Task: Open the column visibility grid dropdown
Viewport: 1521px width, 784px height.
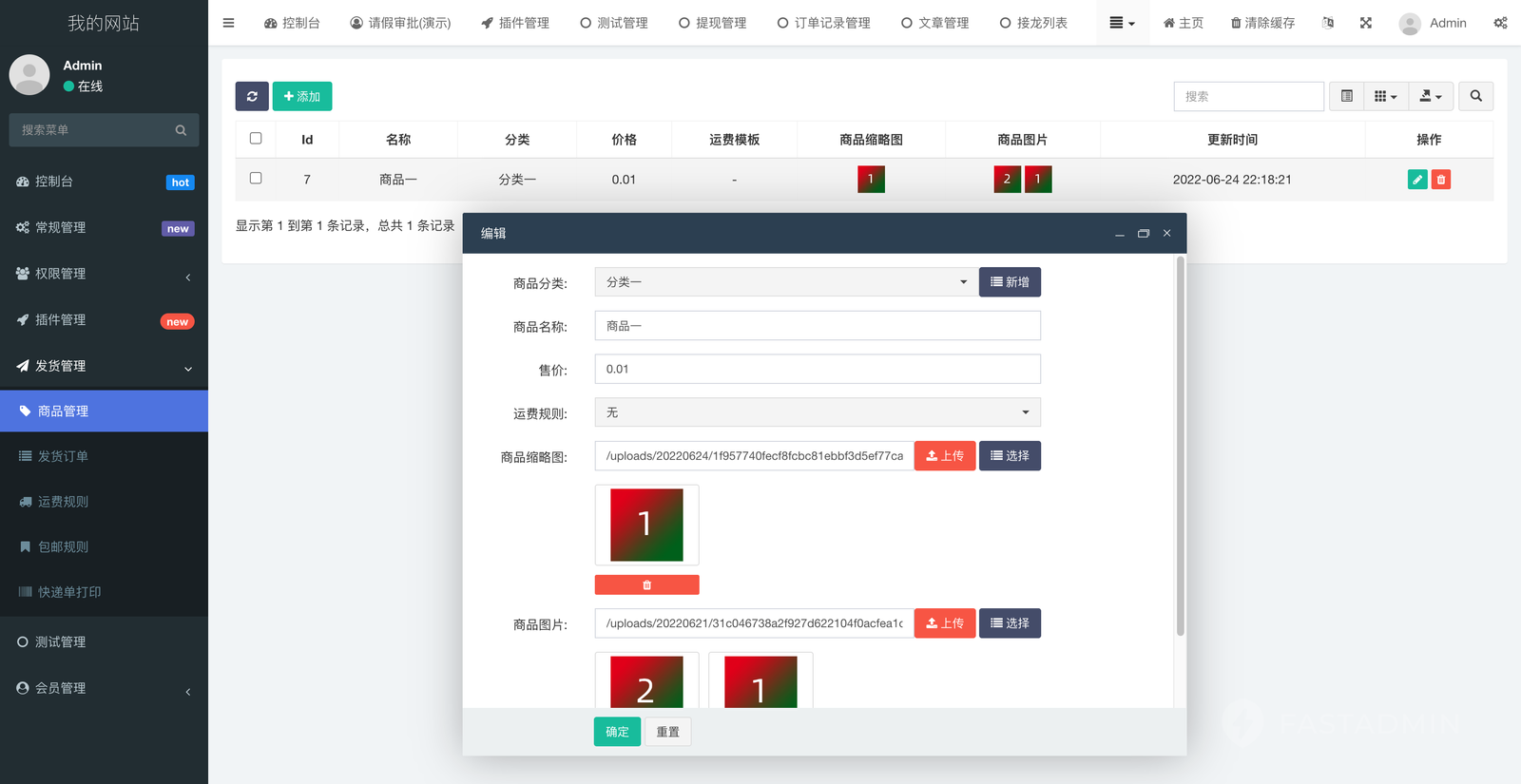Action: coord(1385,96)
